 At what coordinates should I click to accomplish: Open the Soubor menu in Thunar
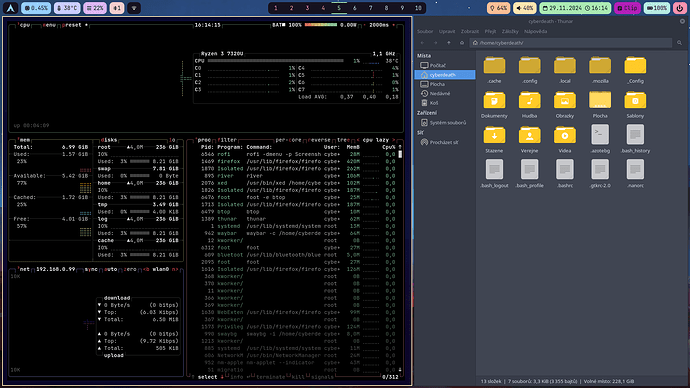(425, 31)
